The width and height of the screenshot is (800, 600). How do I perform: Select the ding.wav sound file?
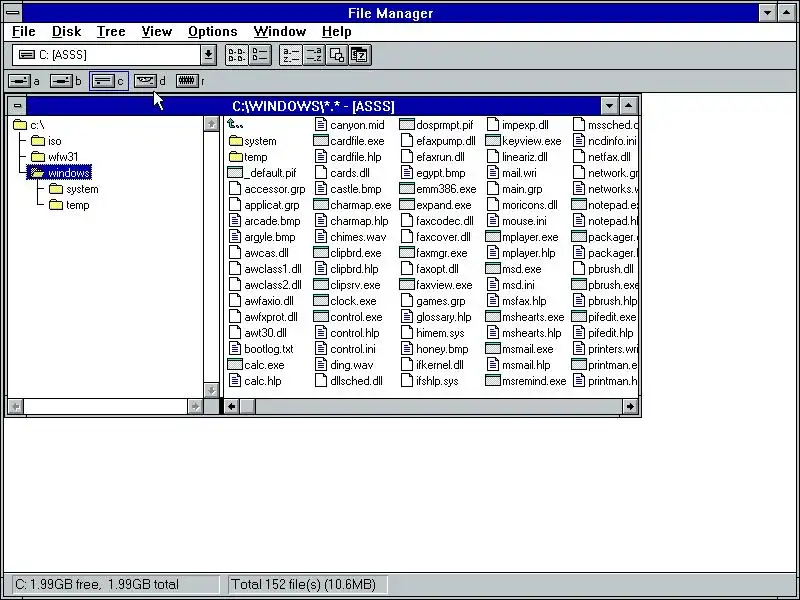(344, 365)
